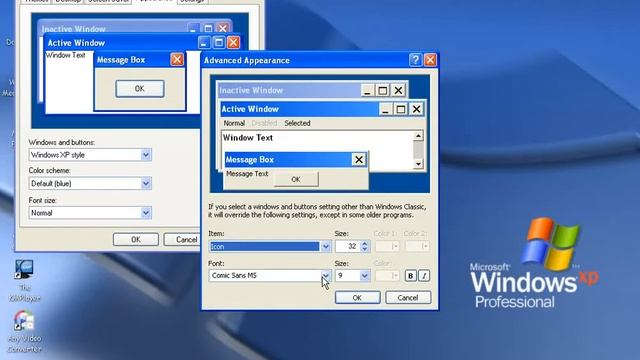Click Inactive Window minimize in Display Properties preview
The width and height of the screenshot is (640, 360).
point(193,29)
